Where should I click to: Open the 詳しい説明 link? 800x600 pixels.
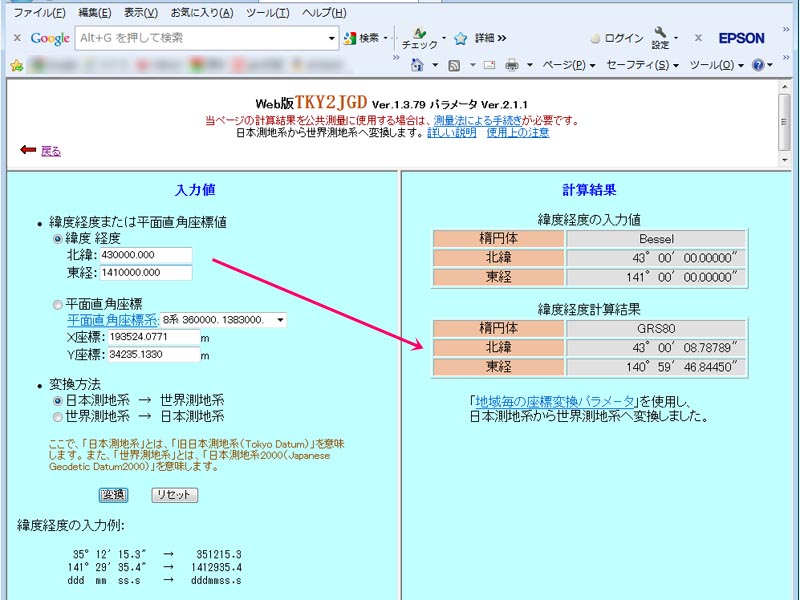pos(452,132)
